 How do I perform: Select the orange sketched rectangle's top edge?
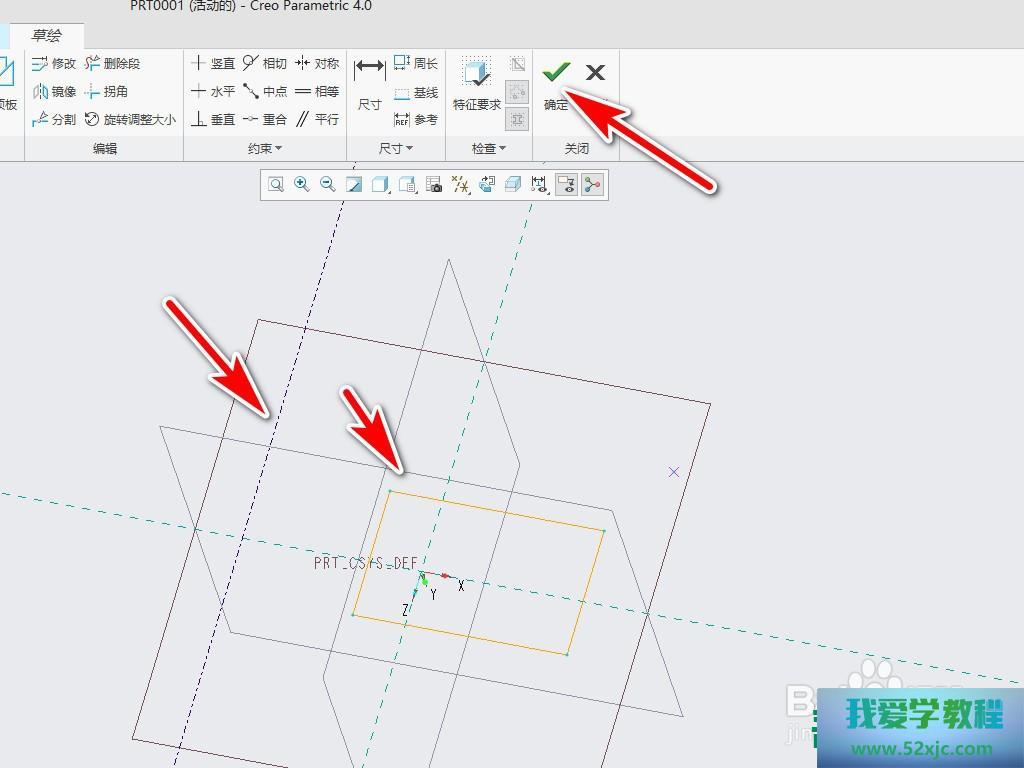(497, 511)
